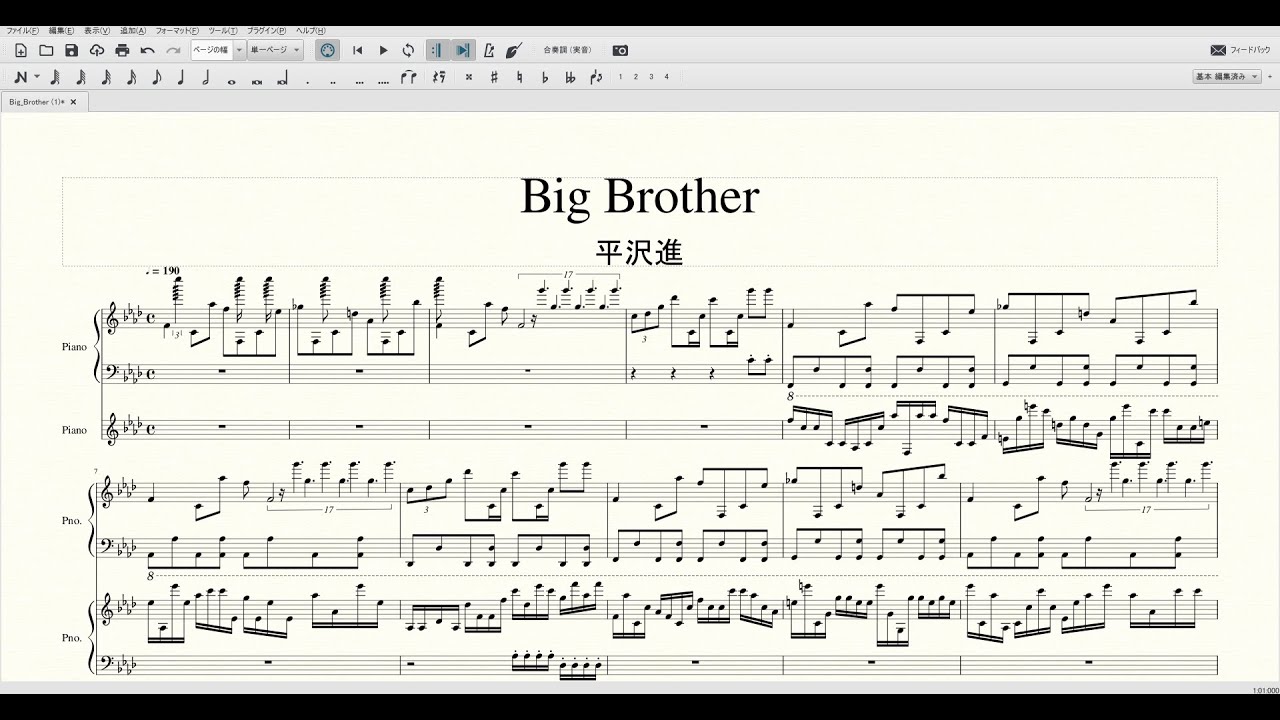This screenshot has width=1280, height=720.
Task: Expand the note input mode arrow
Action: 37,77
